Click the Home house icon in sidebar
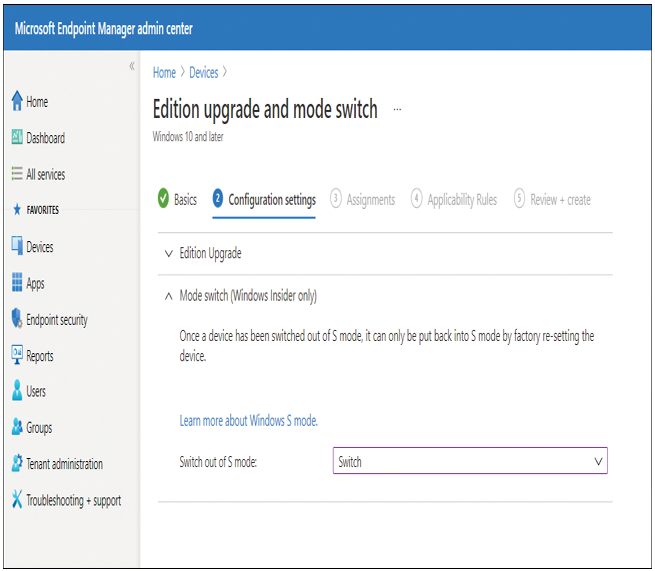 [x=17, y=101]
